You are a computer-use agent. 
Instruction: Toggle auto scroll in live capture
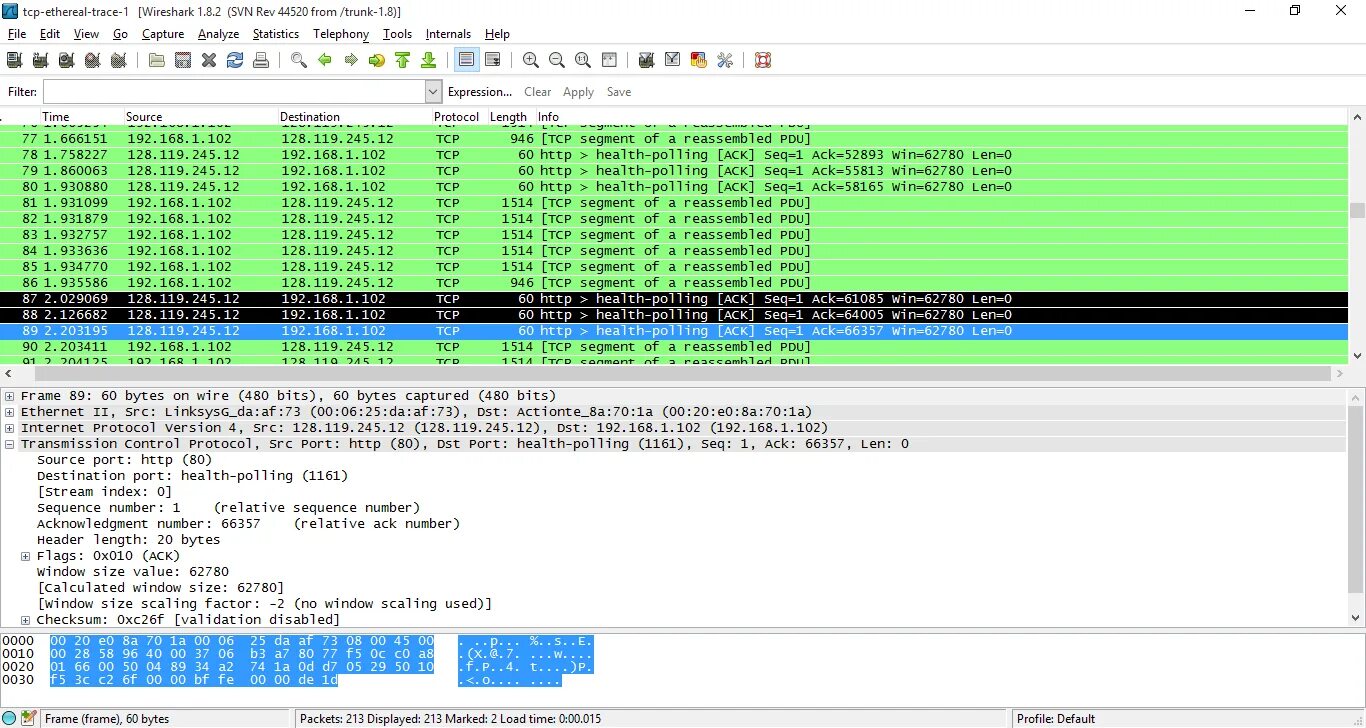point(493,60)
